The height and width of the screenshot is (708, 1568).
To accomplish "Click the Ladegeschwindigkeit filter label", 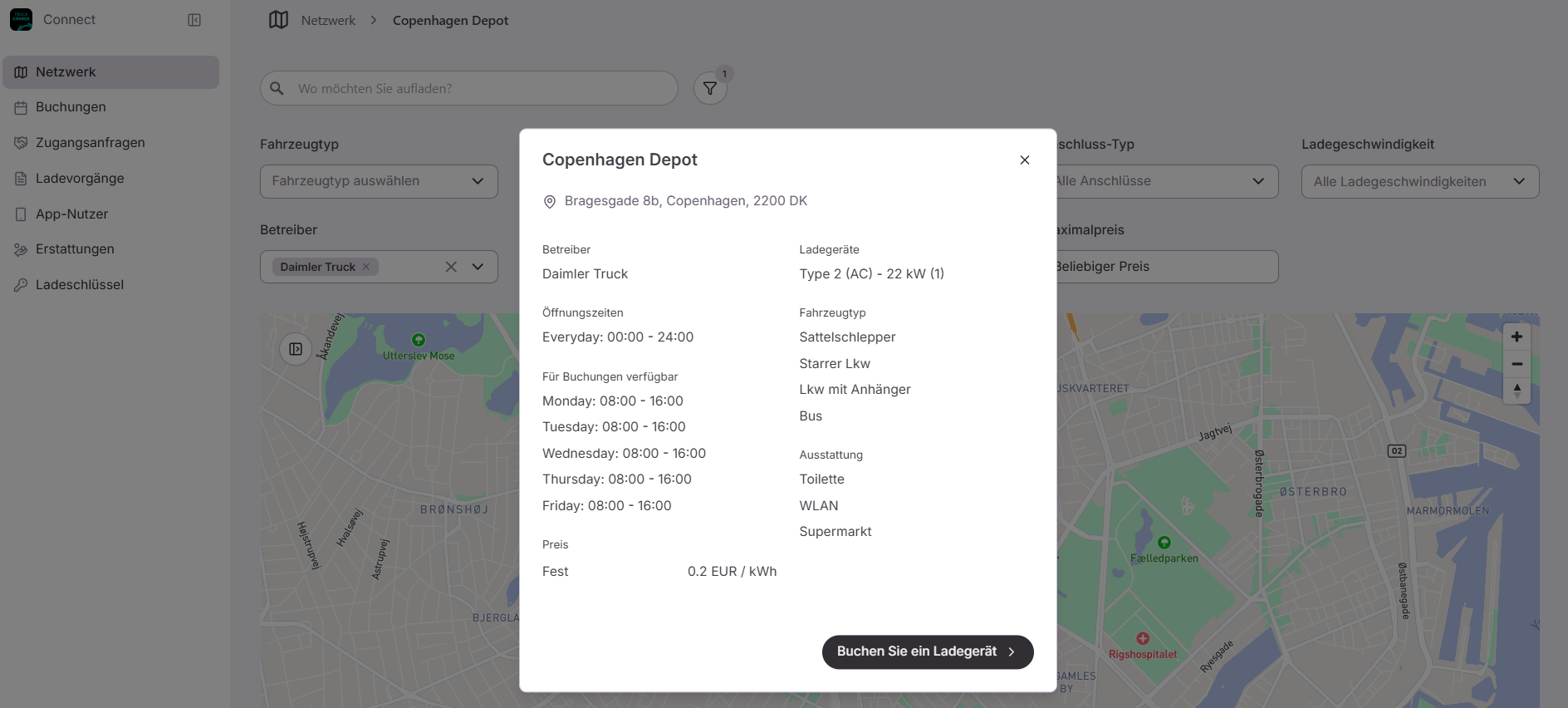I will [x=1368, y=145].
